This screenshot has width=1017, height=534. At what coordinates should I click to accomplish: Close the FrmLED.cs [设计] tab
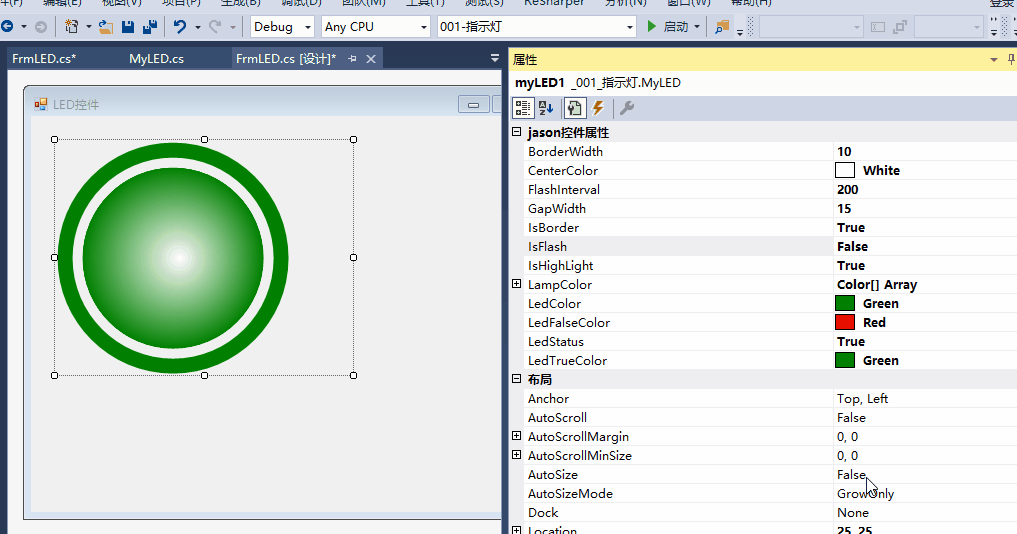[371, 59]
